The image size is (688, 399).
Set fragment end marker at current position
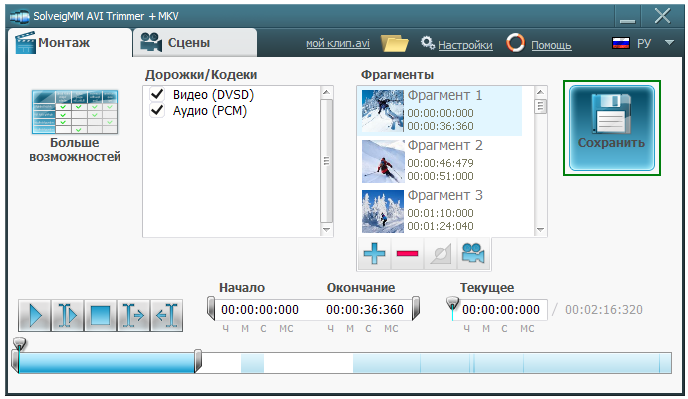166,315
